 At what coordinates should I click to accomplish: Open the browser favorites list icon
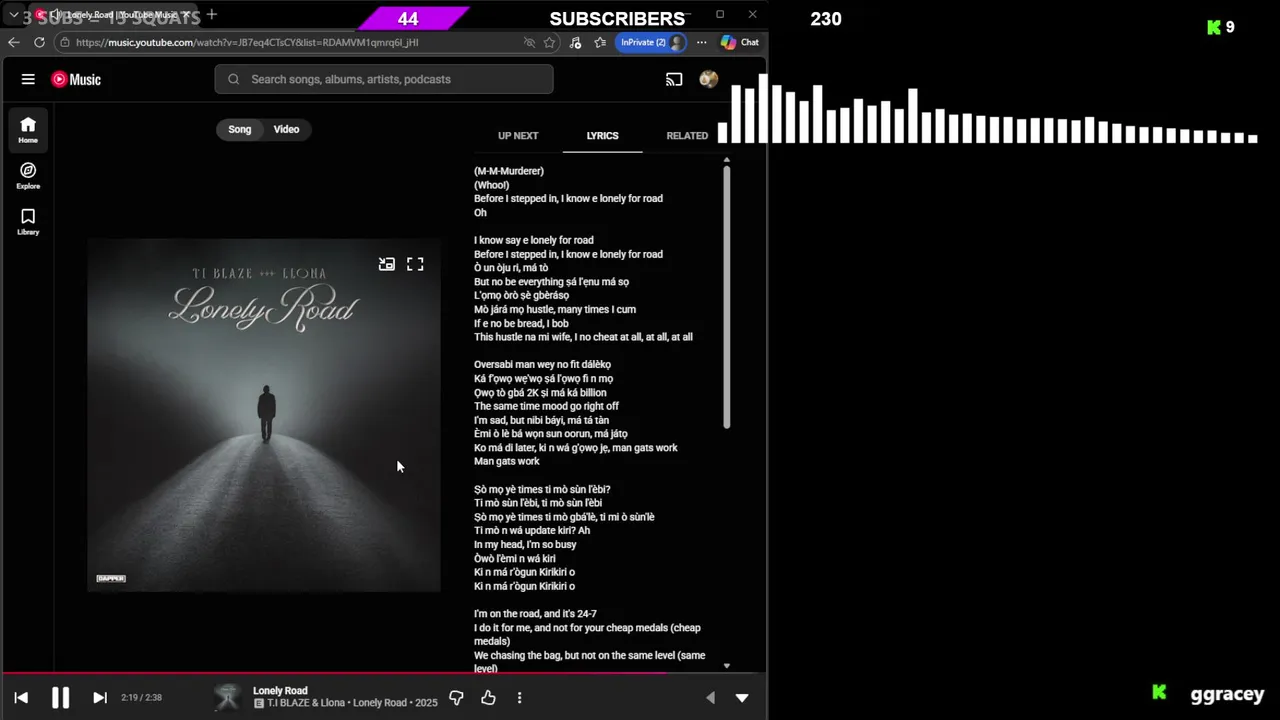[x=600, y=42]
